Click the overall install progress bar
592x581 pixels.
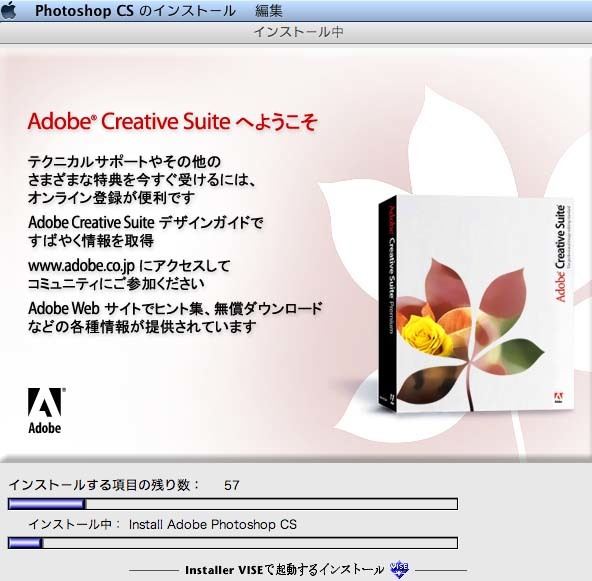[x=233, y=504]
